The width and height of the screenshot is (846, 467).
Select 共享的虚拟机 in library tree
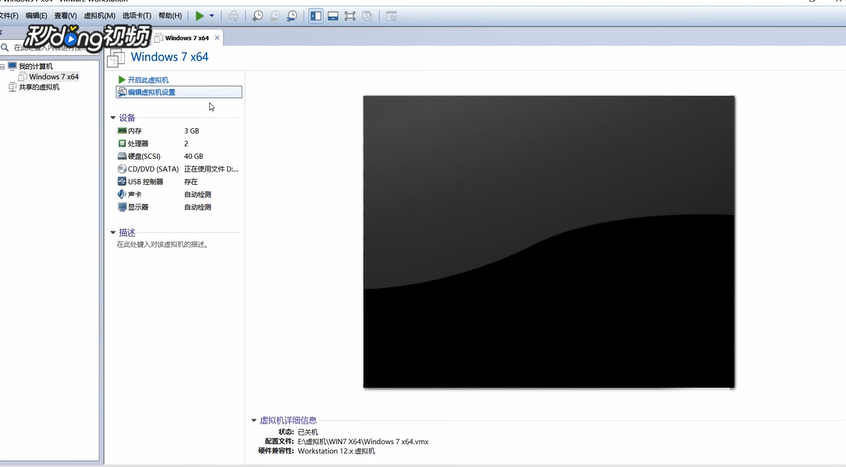coord(39,87)
